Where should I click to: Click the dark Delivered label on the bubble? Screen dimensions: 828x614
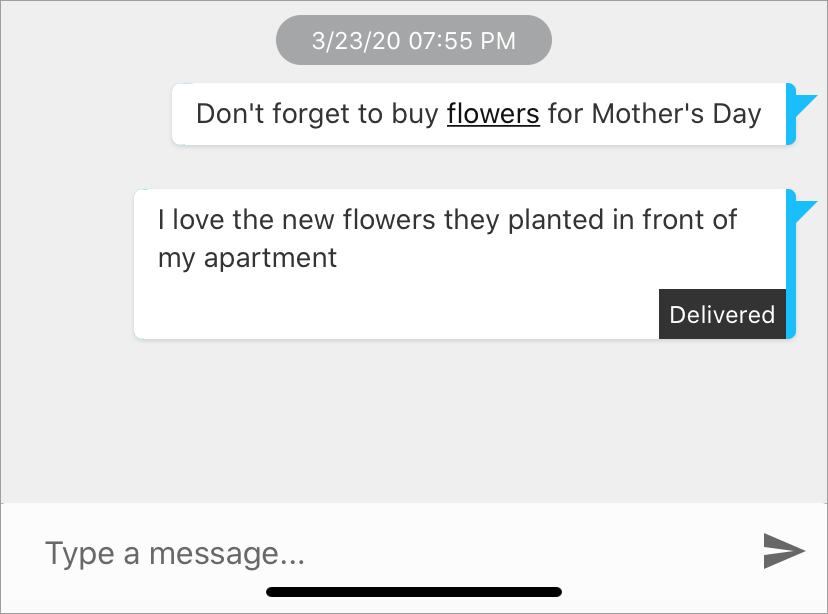(722, 314)
